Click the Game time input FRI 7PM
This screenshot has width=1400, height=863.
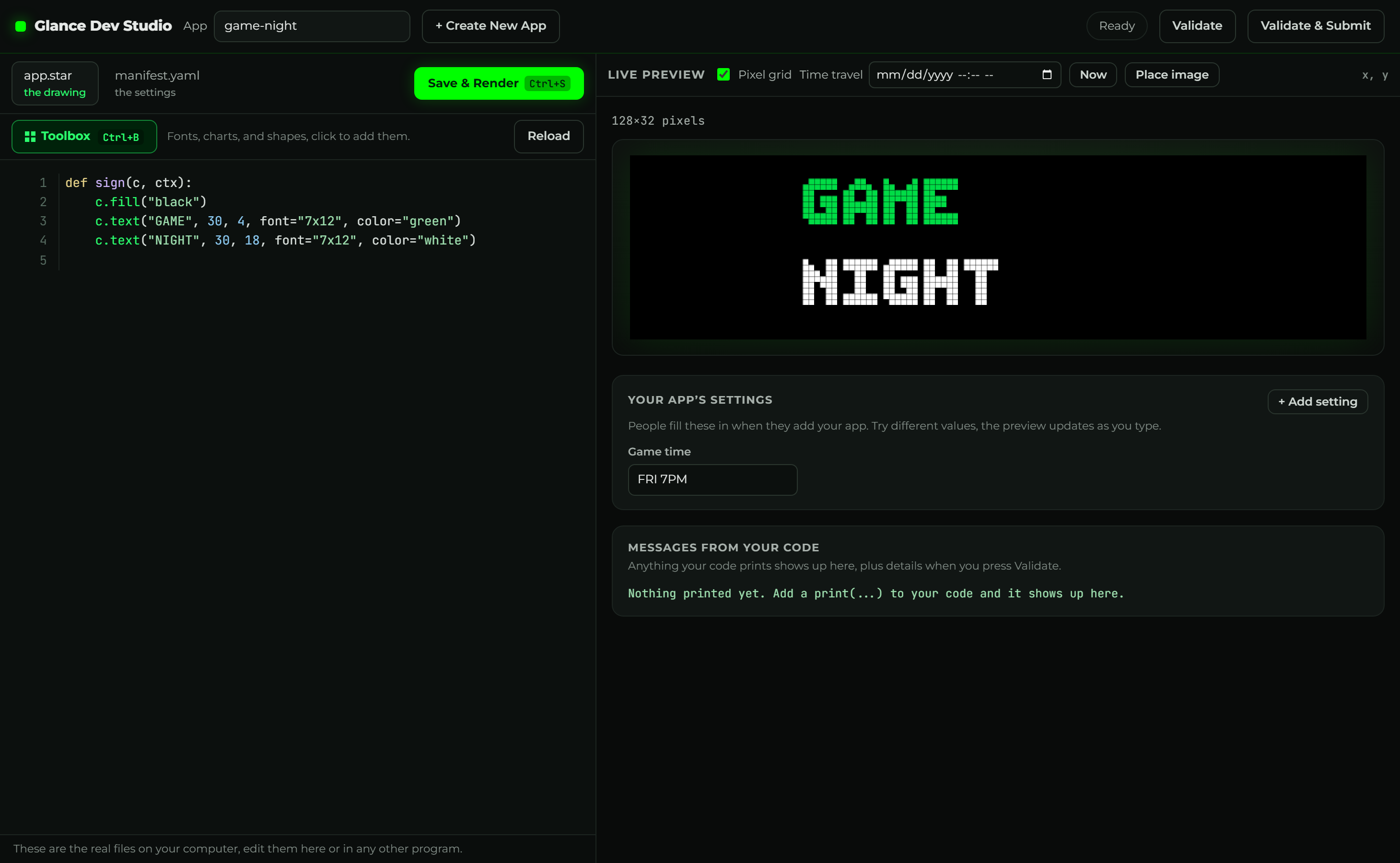point(712,479)
